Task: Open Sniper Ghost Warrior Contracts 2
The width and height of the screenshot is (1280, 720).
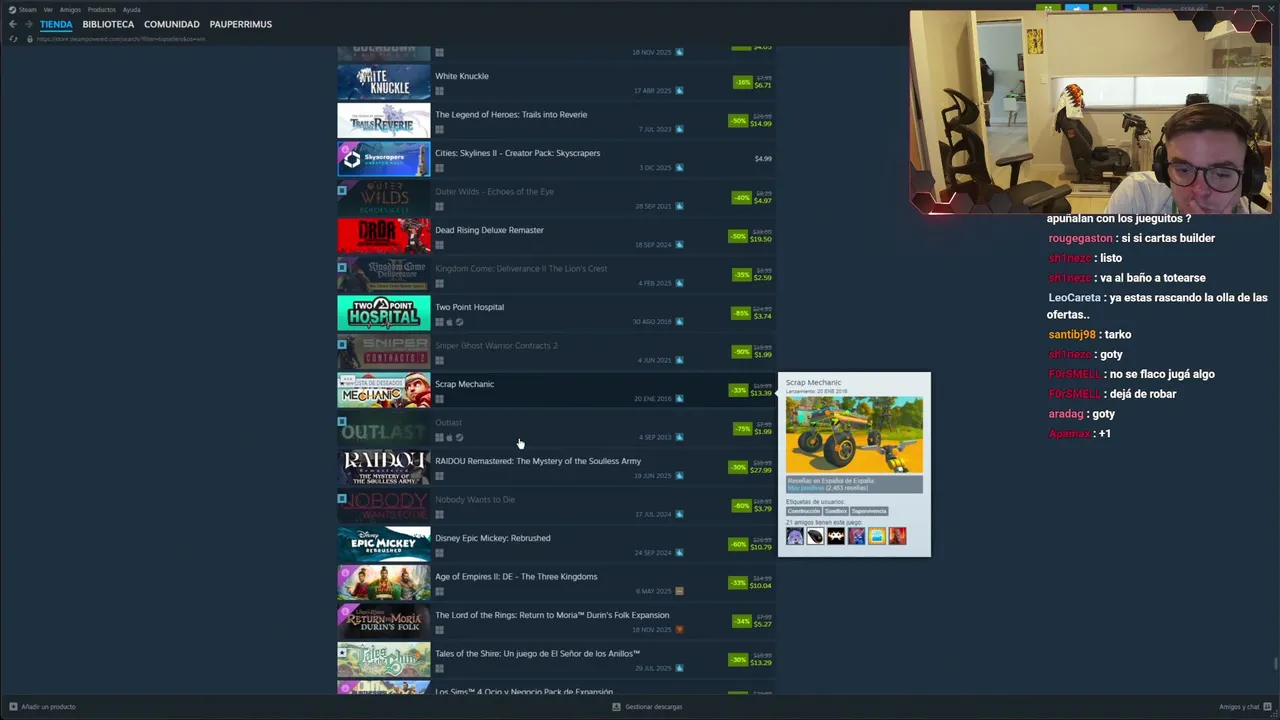Action: pos(556,352)
